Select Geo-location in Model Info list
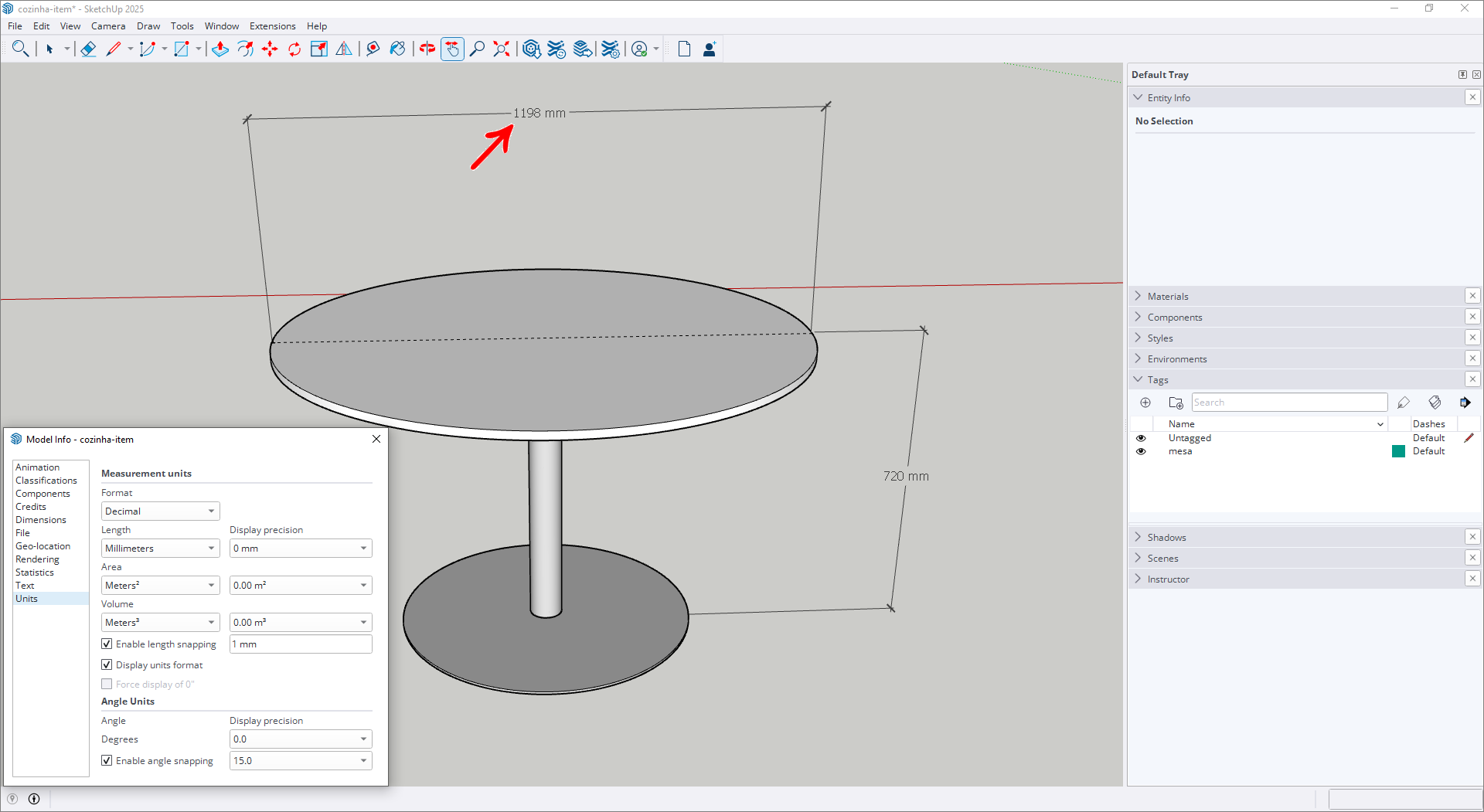The width and height of the screenshot is (1484, 812). coord(43,545)
